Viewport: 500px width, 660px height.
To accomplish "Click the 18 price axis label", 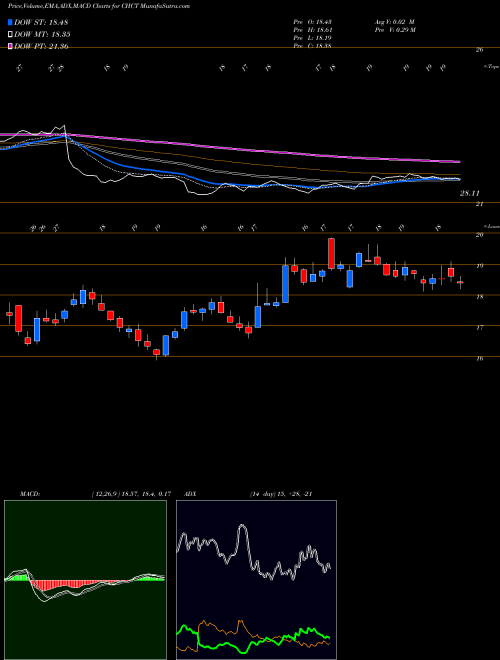I will pyautogui.click(x=479, y=297).
